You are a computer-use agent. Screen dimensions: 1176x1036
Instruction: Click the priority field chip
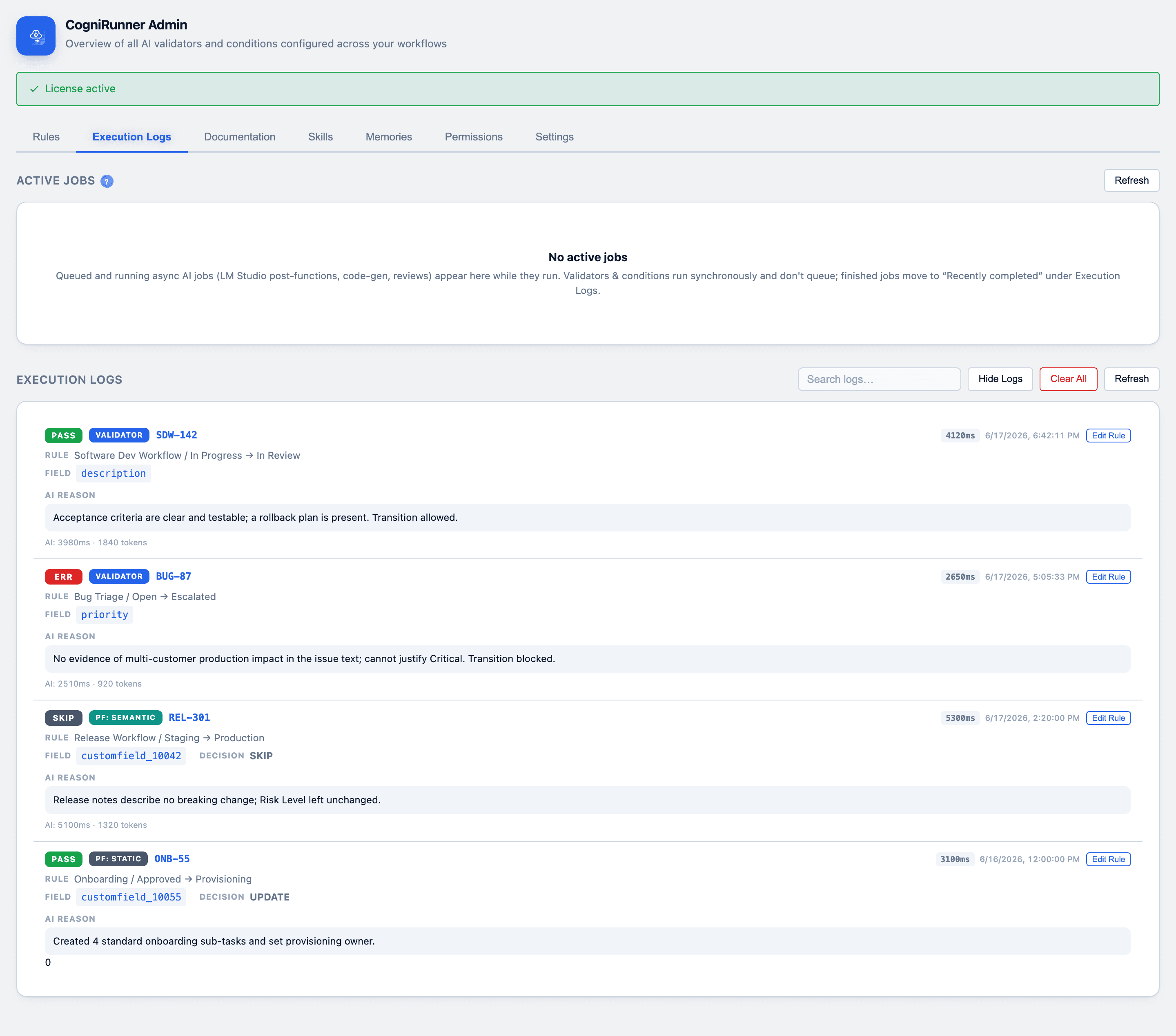click(x=105, y=615)
